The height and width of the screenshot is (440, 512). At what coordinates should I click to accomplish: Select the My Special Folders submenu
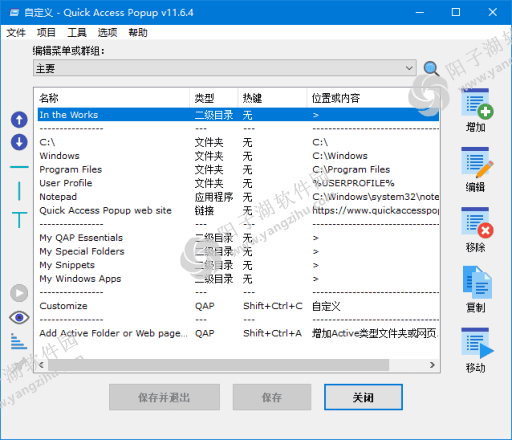tap(238, 252)
